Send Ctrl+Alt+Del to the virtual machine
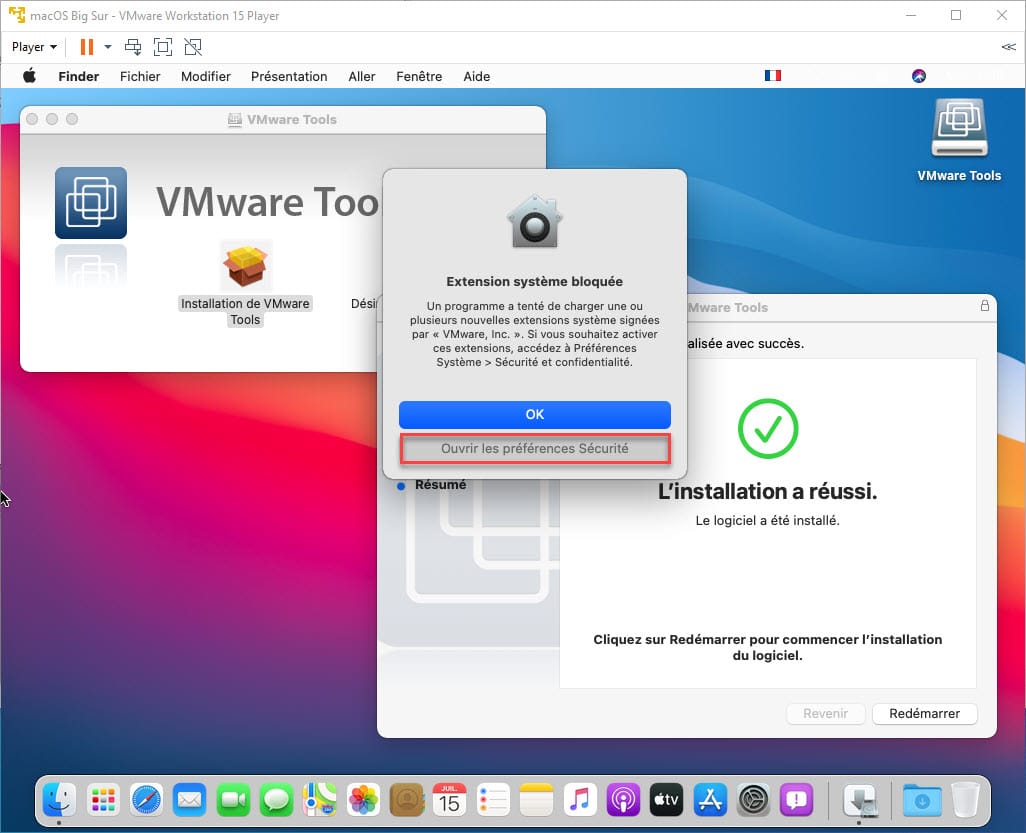1026x833 pixels. click(x=133, y=47)
